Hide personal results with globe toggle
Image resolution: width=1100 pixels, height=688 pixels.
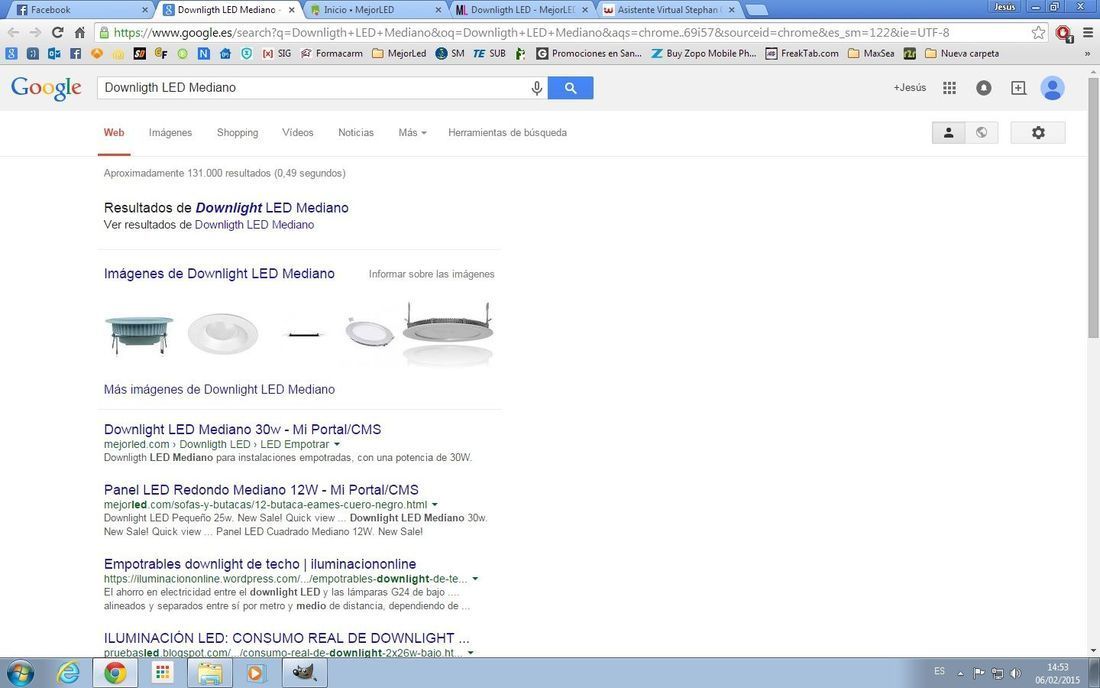pos(981,133)
